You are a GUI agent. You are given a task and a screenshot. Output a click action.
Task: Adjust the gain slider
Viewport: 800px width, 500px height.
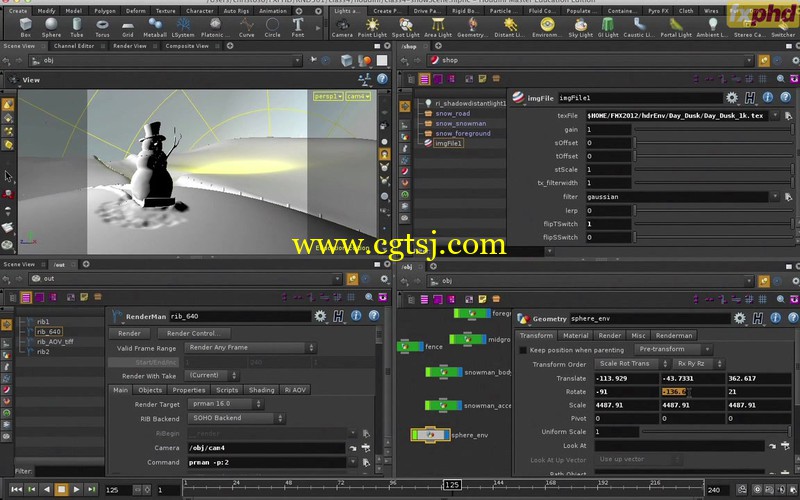[714, 130]
